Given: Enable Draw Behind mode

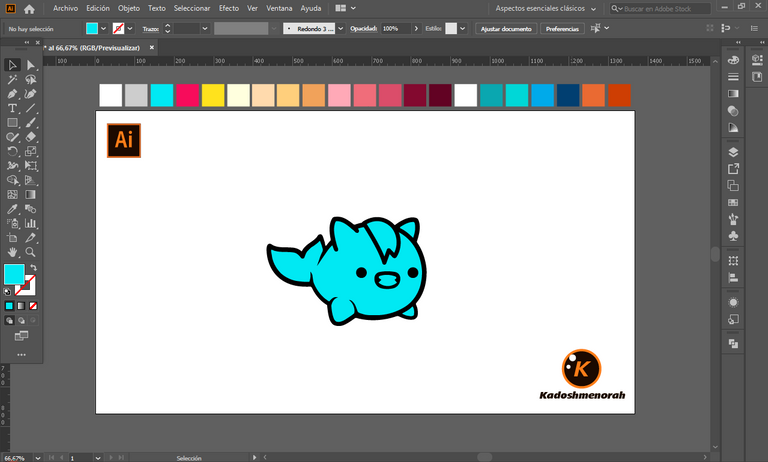Looking at the screenshot, I should (21, 320).
